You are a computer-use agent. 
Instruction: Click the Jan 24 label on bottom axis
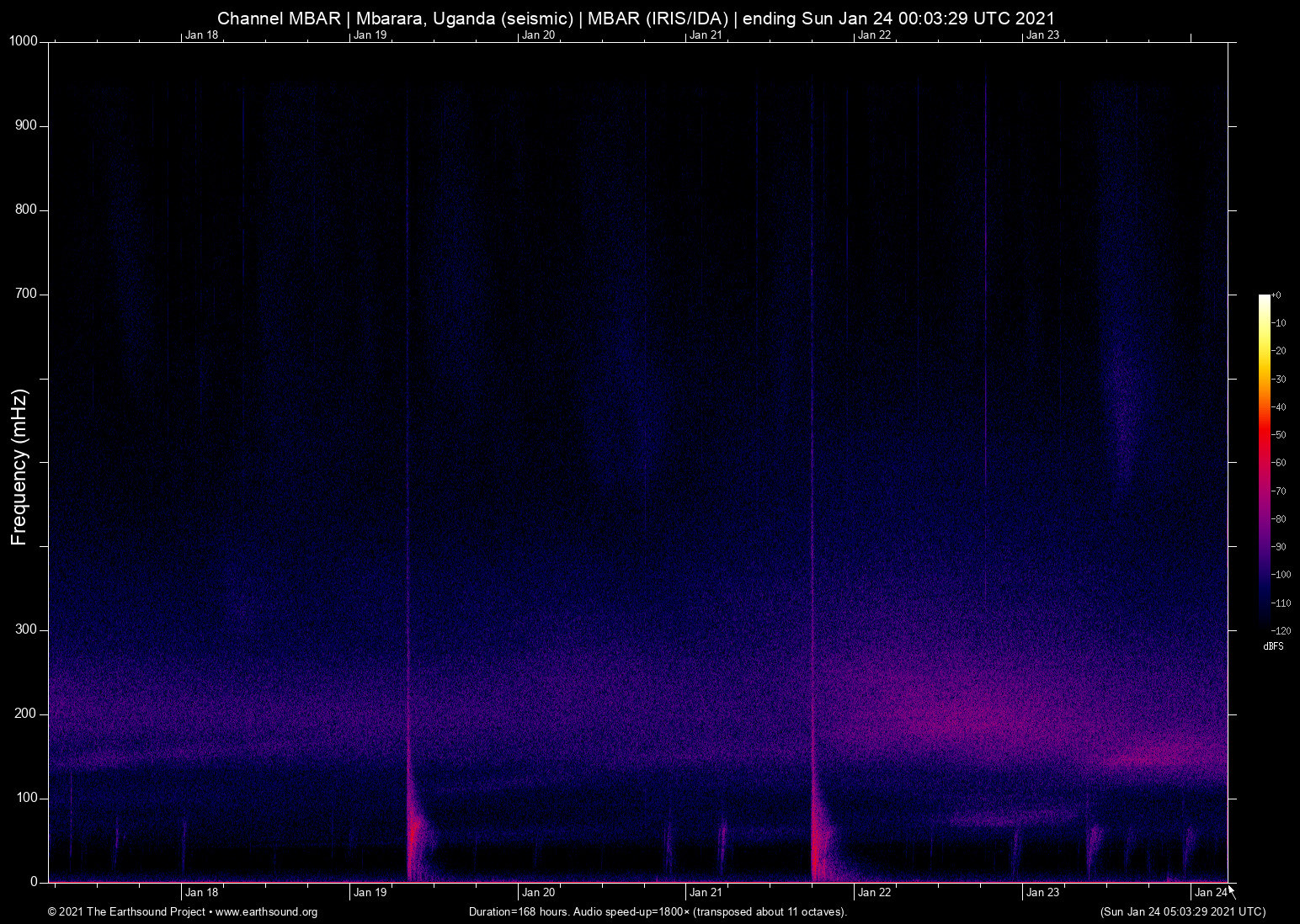[1211, 892]
